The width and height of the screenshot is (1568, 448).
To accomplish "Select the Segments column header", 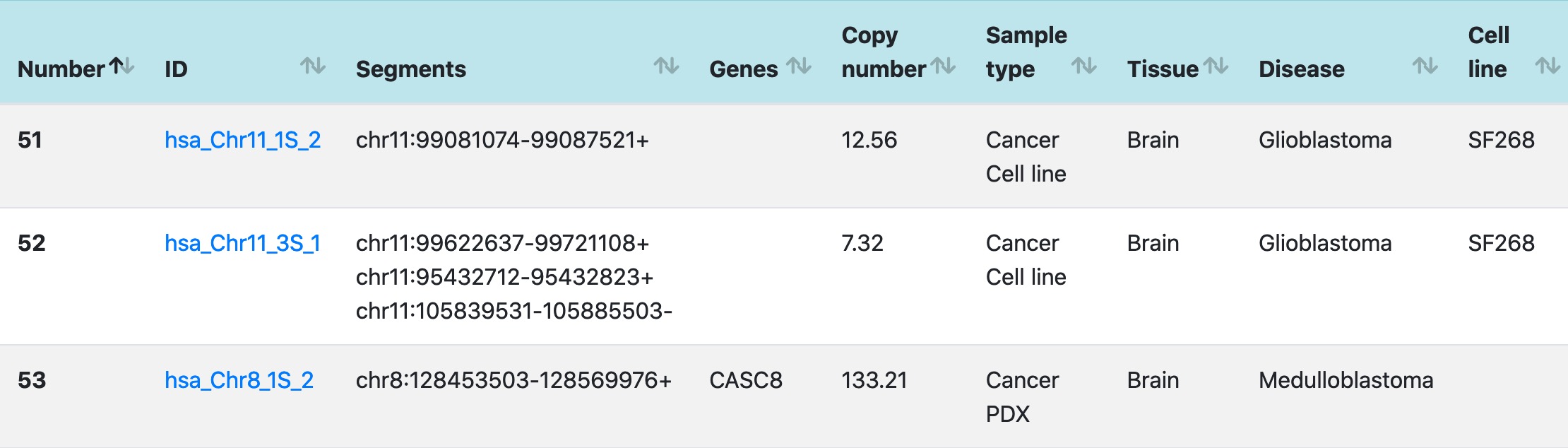I will click(411, 69).
